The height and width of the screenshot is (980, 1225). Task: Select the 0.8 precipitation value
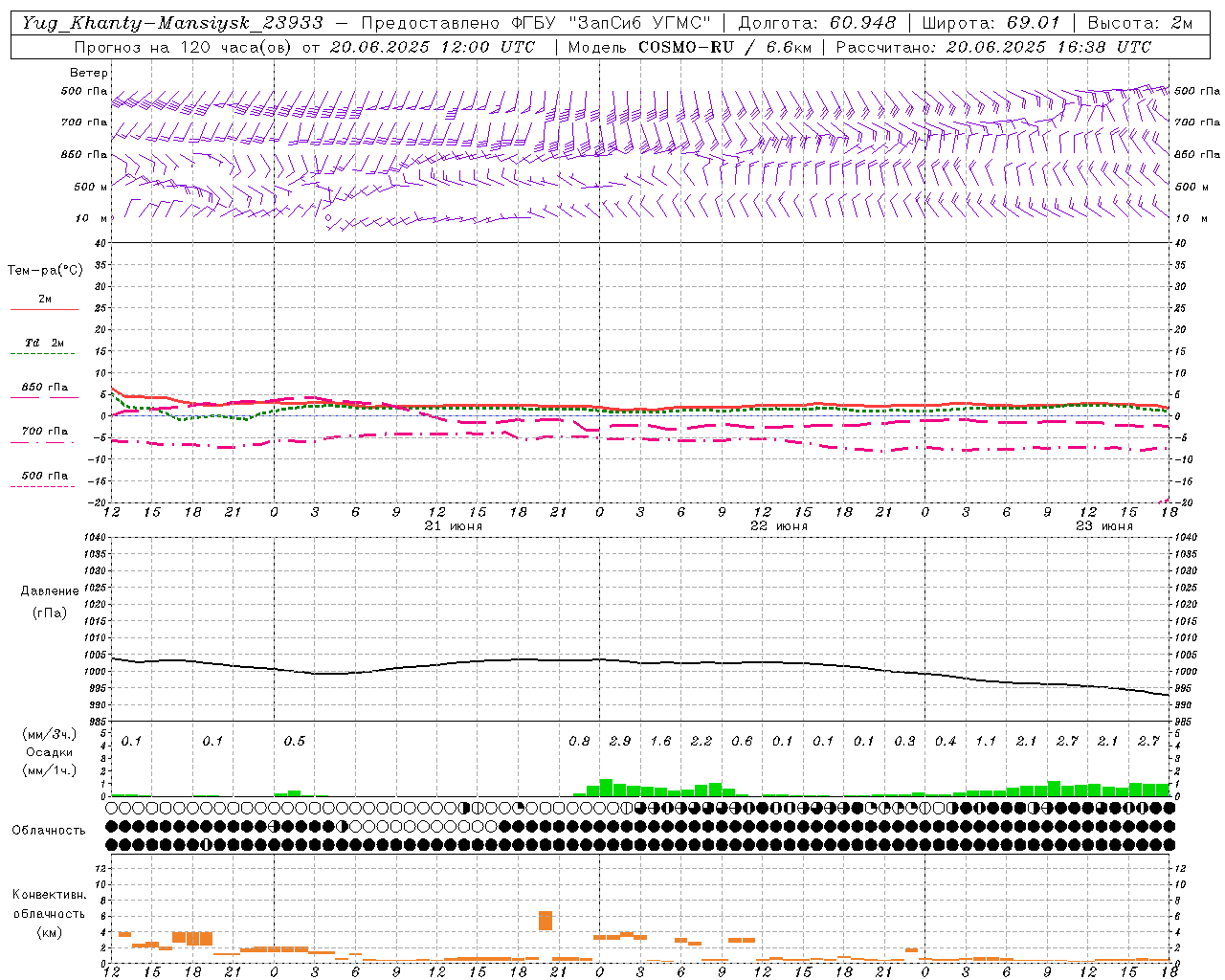coord(579,742)
